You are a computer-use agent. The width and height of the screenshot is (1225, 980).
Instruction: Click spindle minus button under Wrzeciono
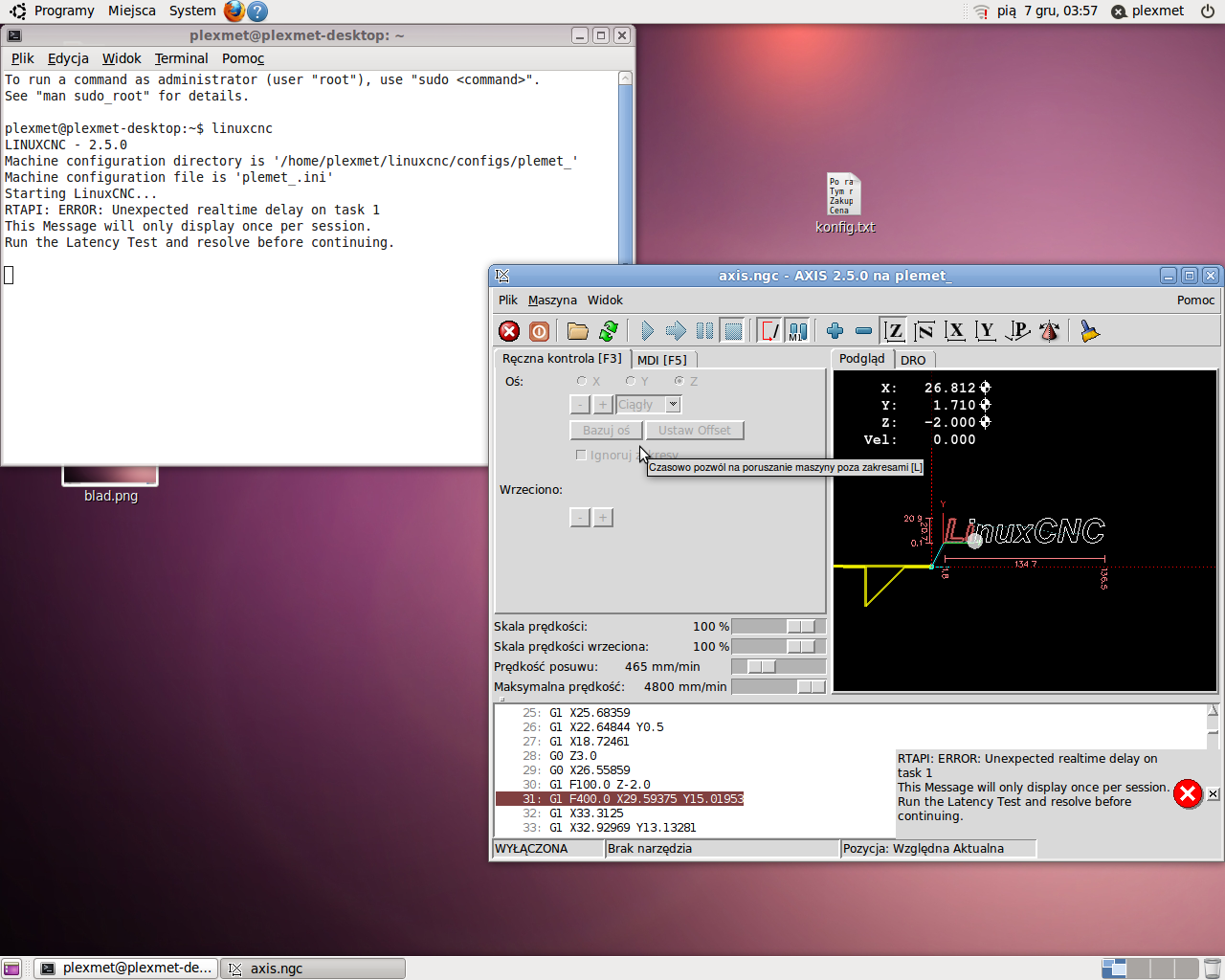coord(580,518)
